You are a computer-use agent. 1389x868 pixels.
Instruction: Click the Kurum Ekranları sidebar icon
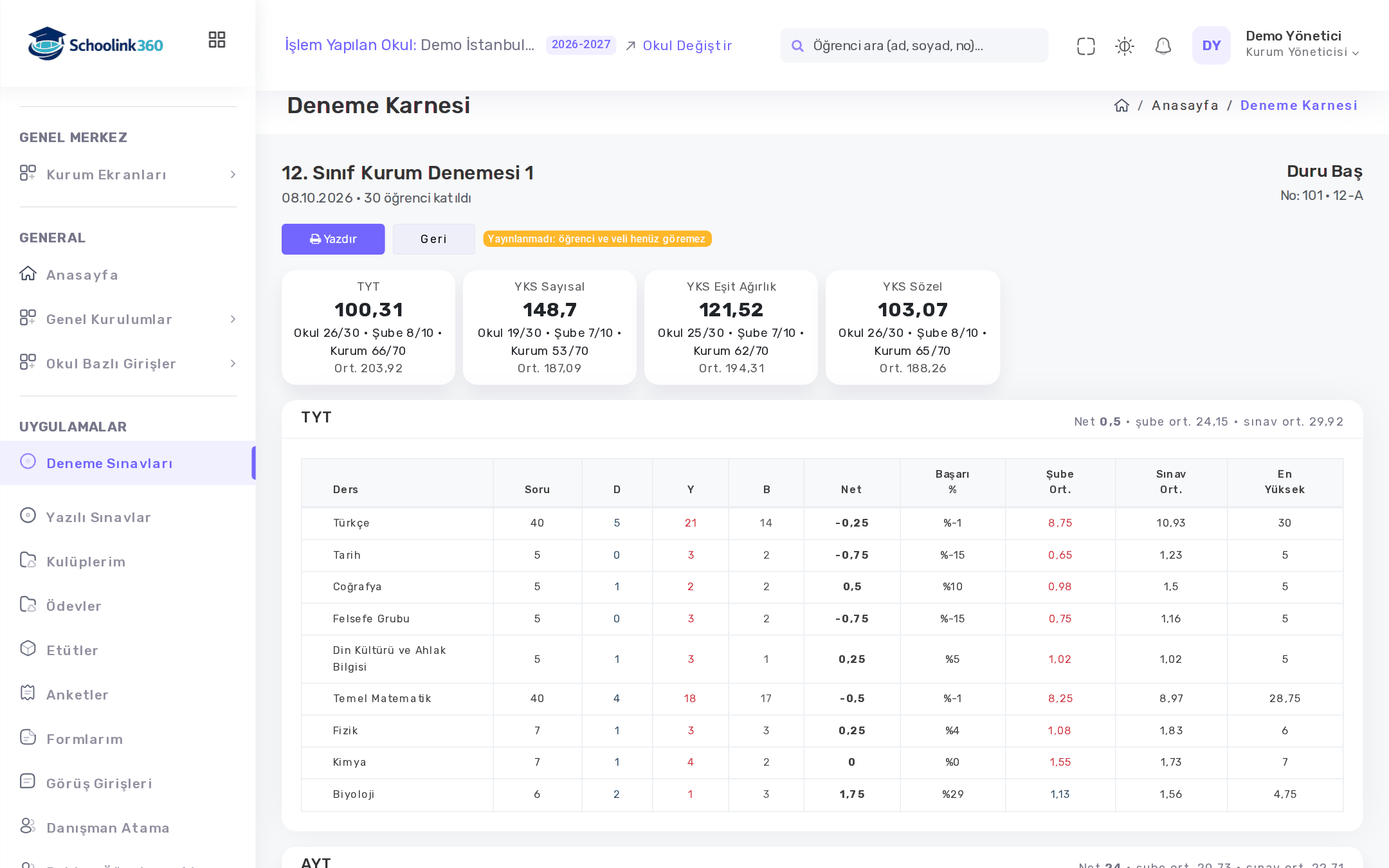[x=28, y=173]
